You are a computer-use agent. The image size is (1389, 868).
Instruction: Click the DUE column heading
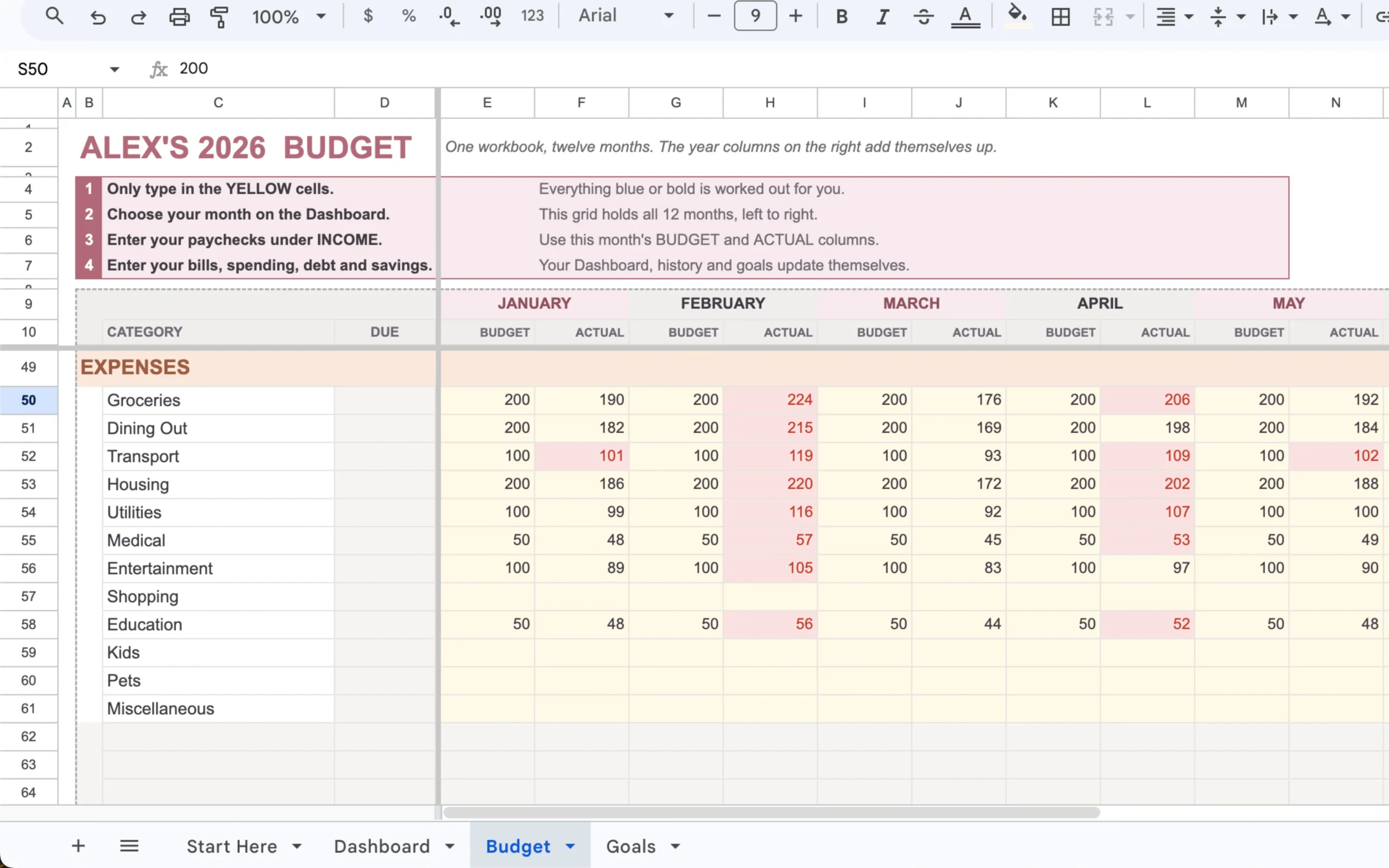point(385,332)
